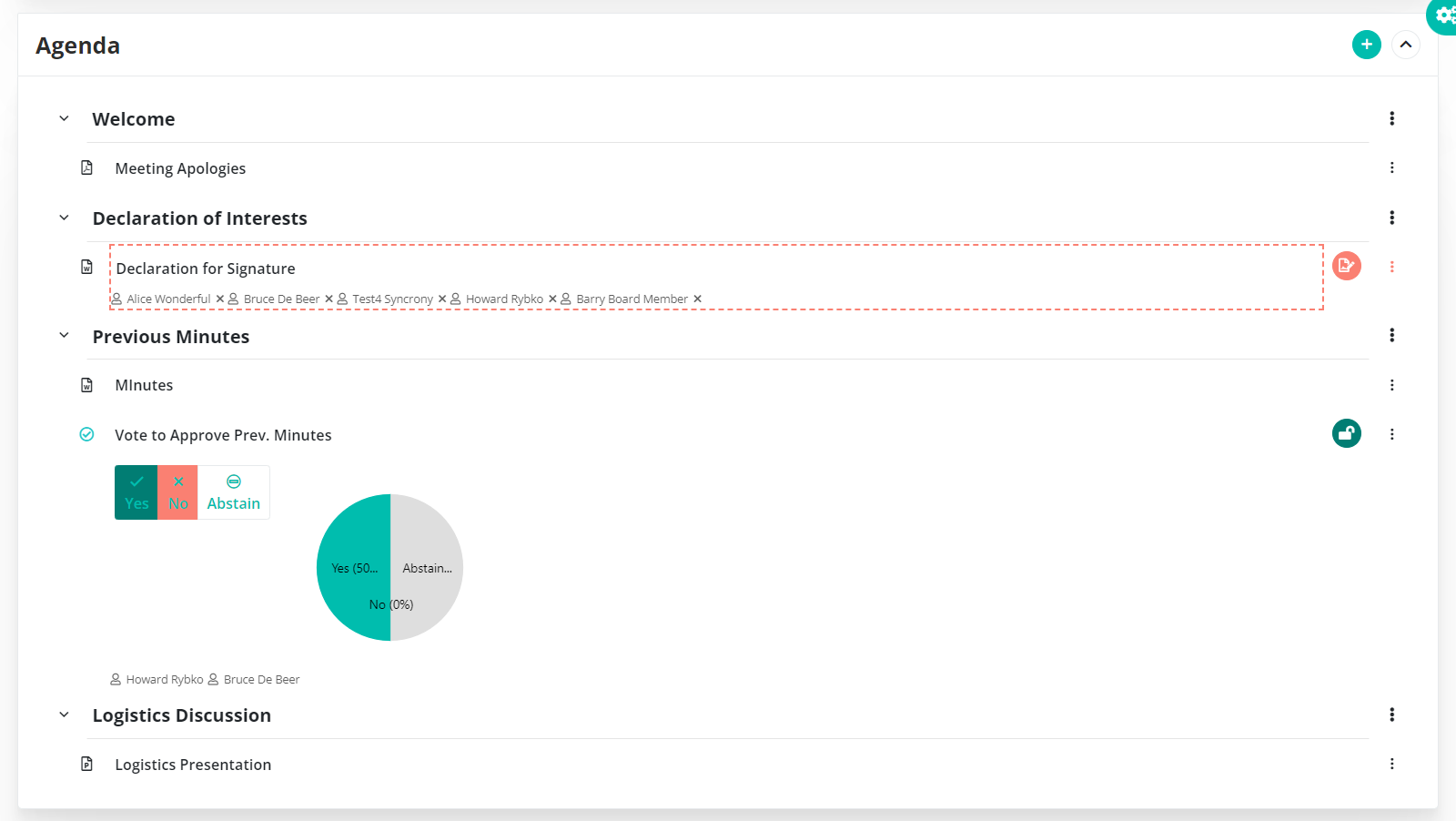
Task: Click signer name Alice Wonderful
Action: 168,299
